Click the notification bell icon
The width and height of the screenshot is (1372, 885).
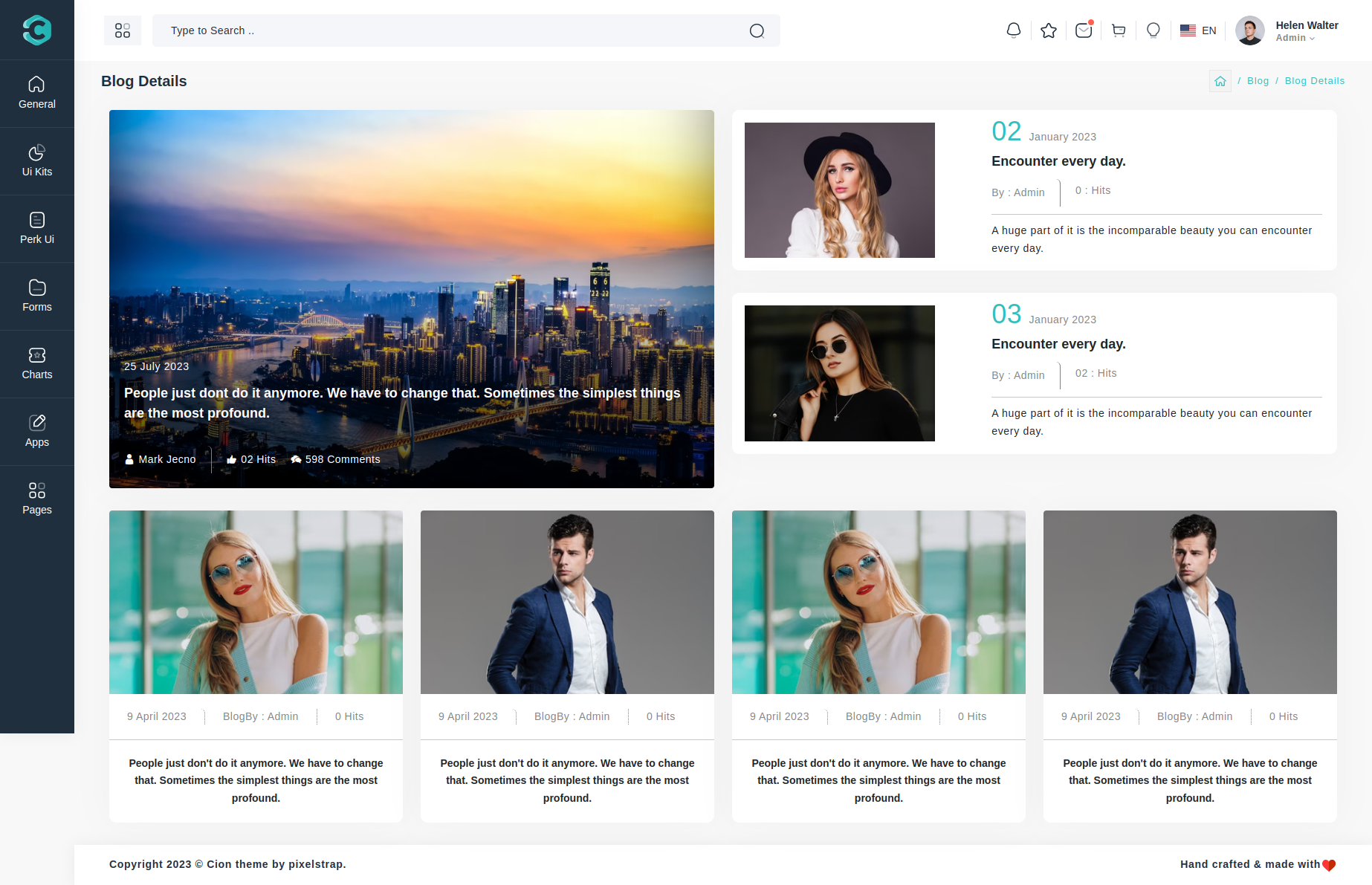1013,30
